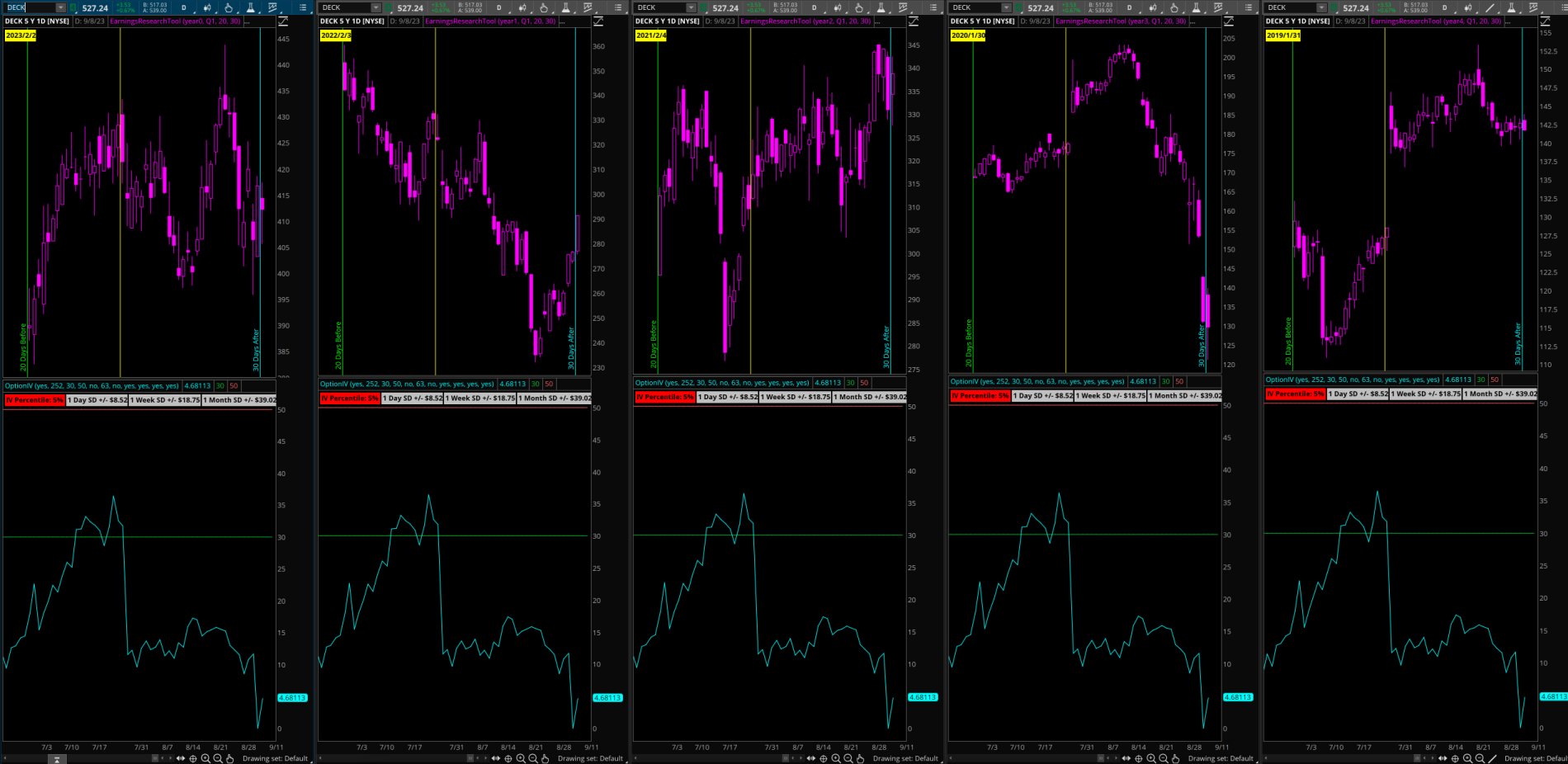
Task: Open Studies flask icon in 2020/1/30 chart
Action: (x=1197, y=7)
